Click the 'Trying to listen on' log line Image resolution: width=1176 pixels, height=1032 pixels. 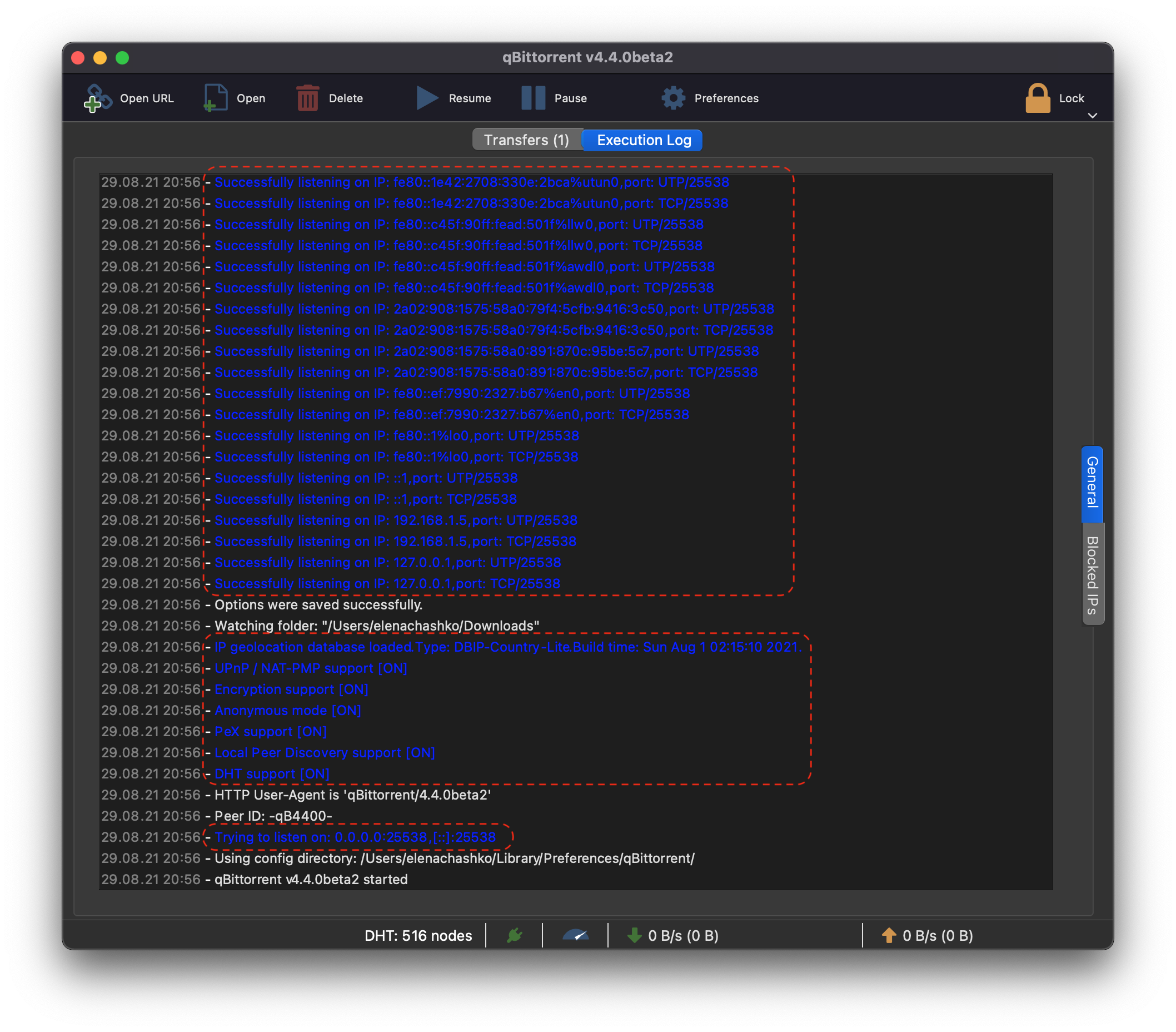pos(355,837)
